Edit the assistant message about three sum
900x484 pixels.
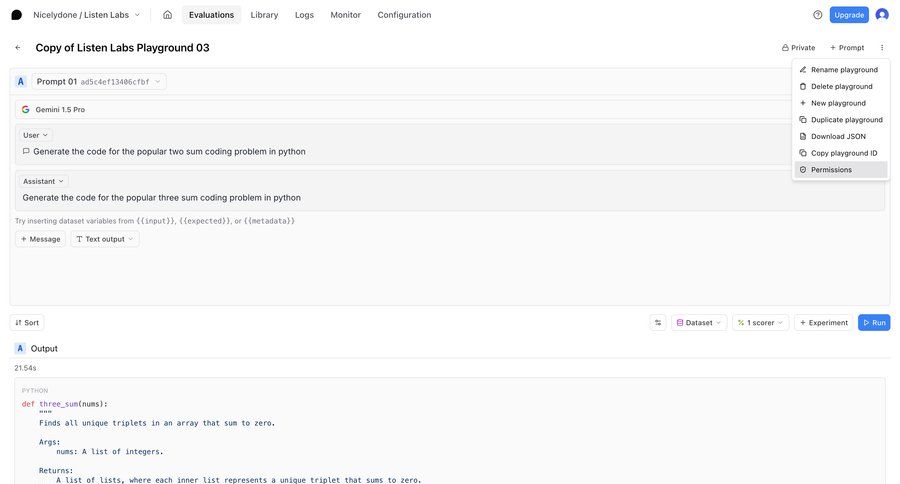[x=161, y=198]
